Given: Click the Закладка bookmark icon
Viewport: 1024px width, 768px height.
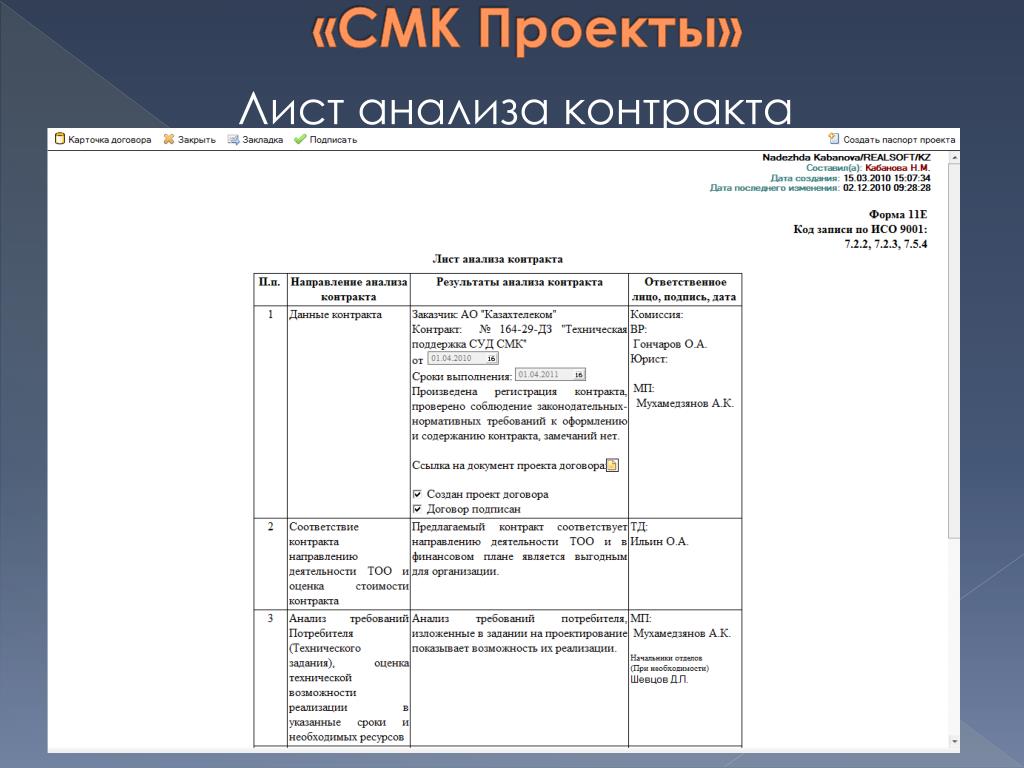Looking at the screenshot, I should click(x=233, y=139).
